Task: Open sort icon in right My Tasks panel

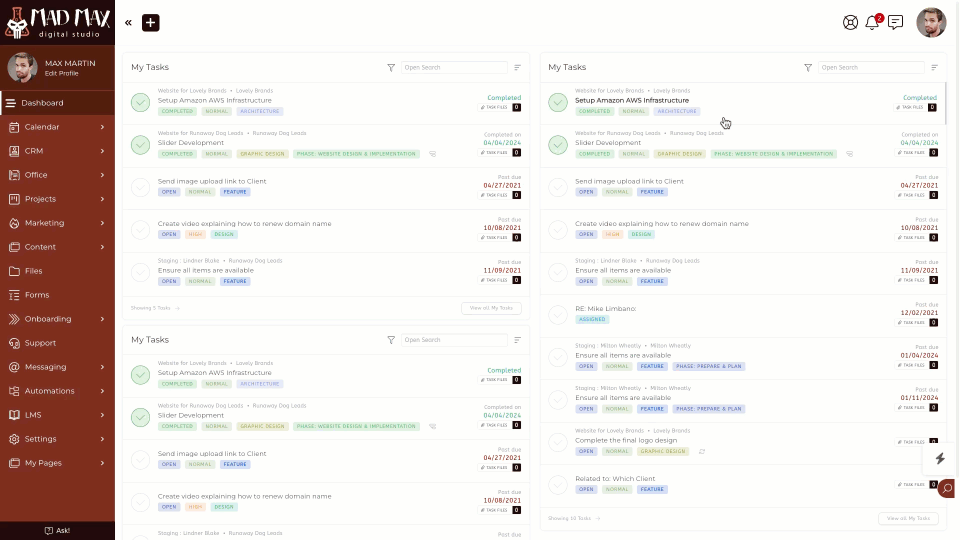Action: point(934,68)
